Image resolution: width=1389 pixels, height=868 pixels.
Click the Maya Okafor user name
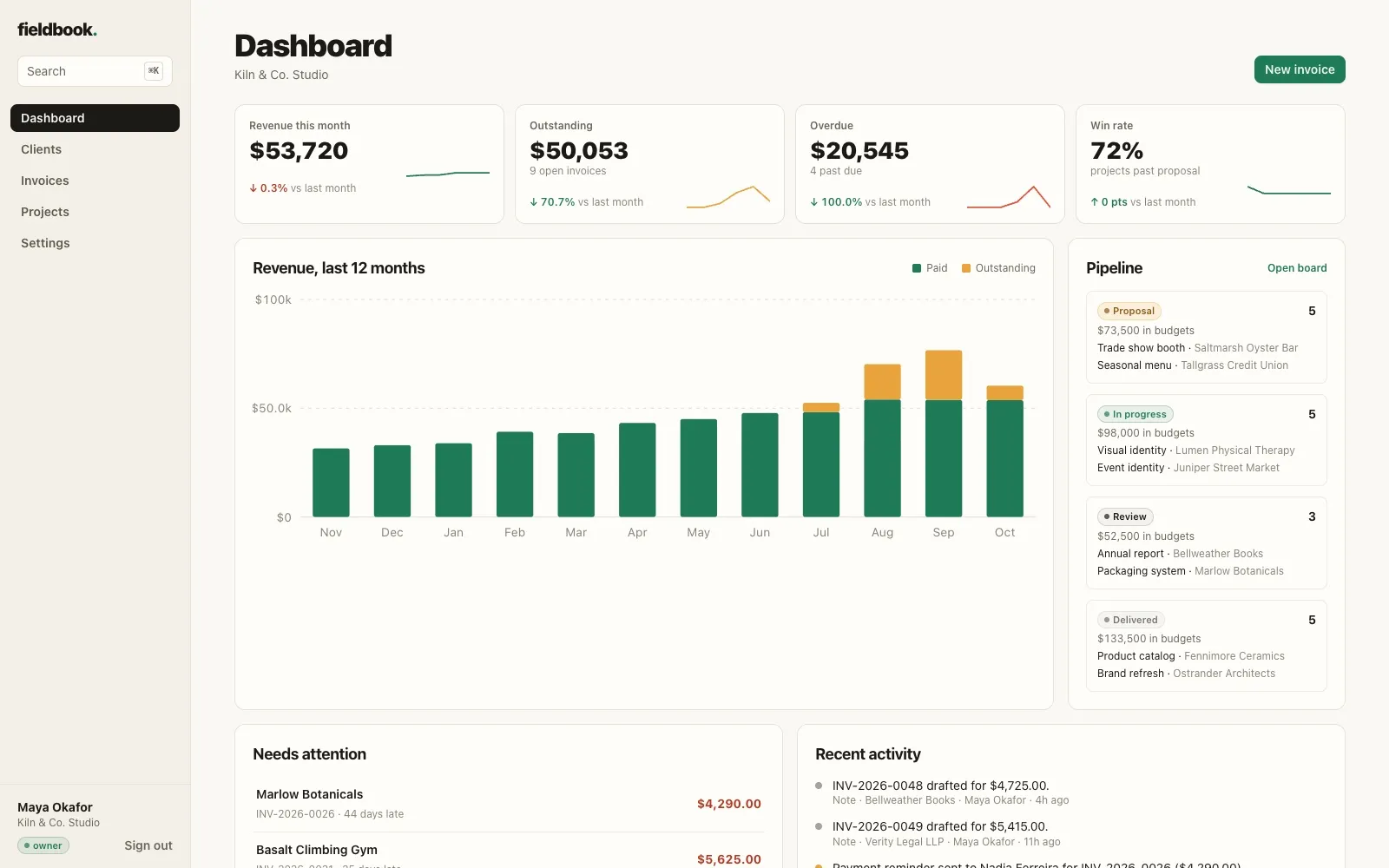tap(55, 807)
